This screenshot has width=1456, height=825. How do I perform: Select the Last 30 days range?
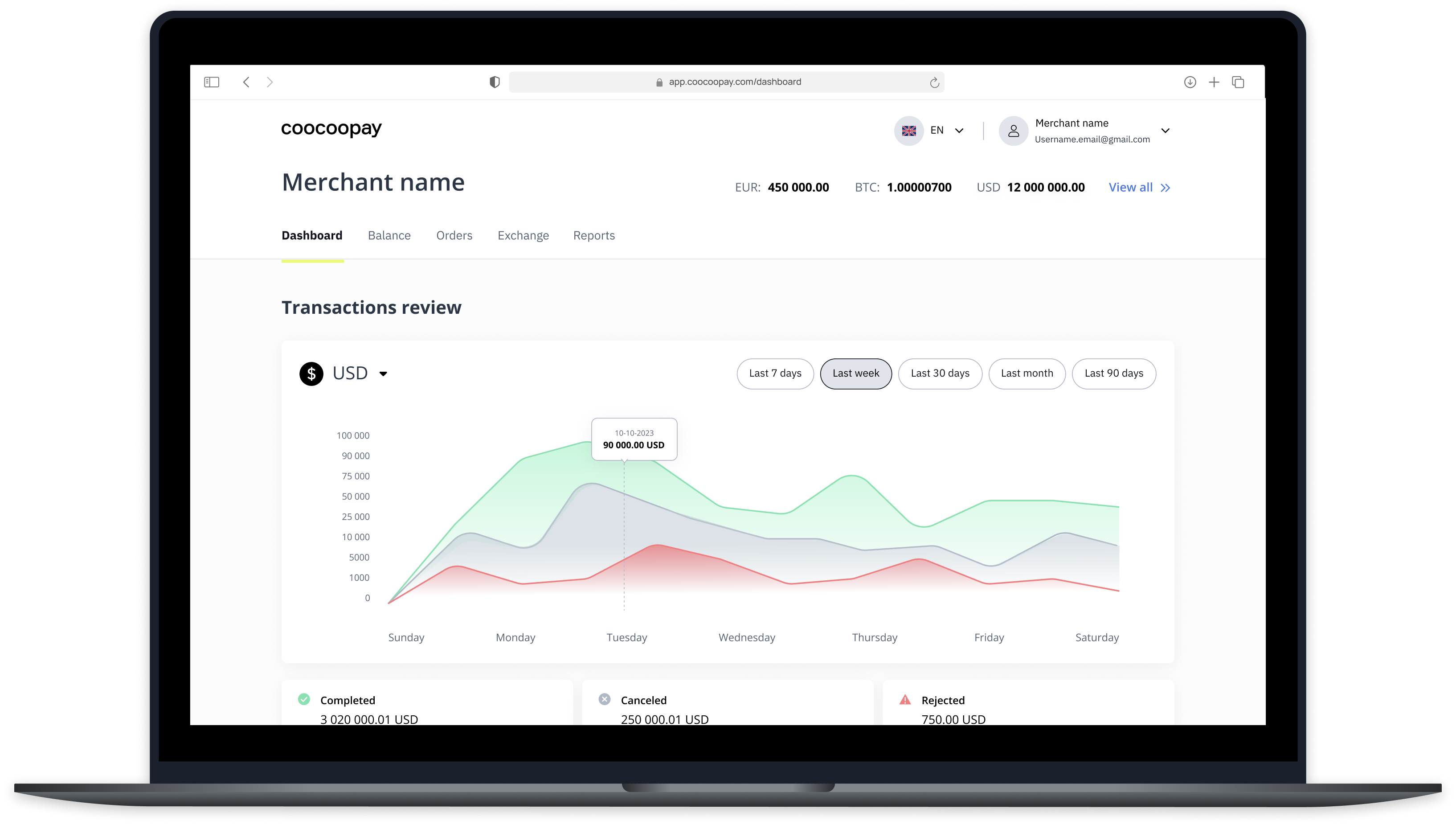(x=940, y=374)
